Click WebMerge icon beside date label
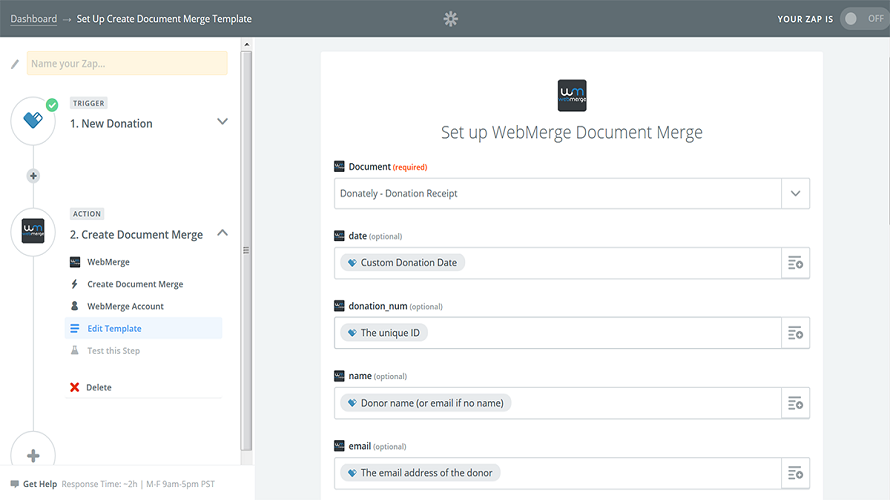The height and width of the screenshot is (500, 890). pyautogui.click(x=339, y=236)
